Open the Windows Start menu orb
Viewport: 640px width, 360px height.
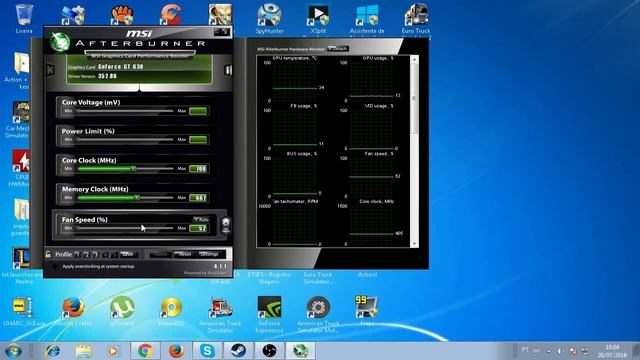point(13,351)
